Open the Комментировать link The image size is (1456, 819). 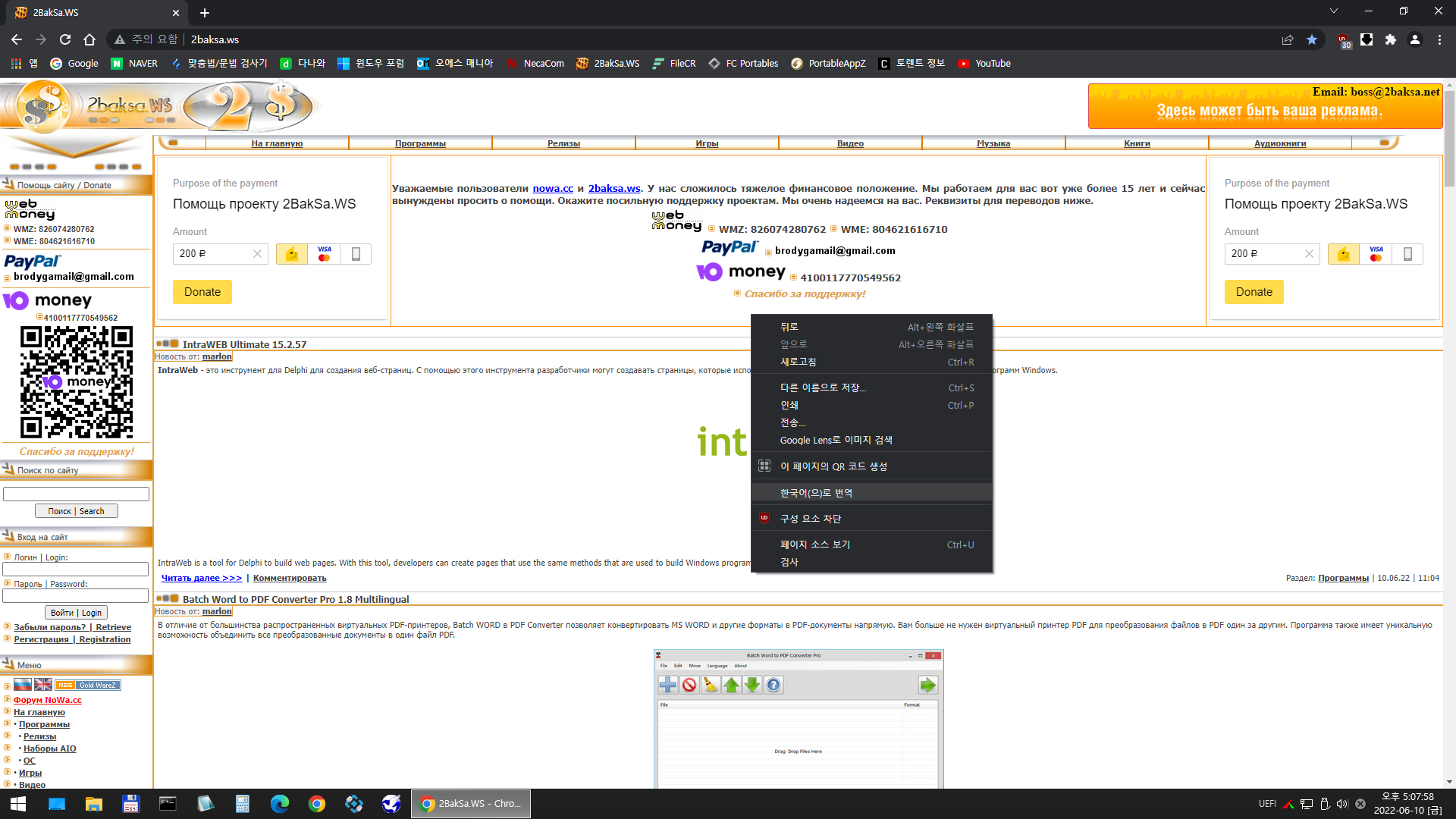(x=290, y=578)
